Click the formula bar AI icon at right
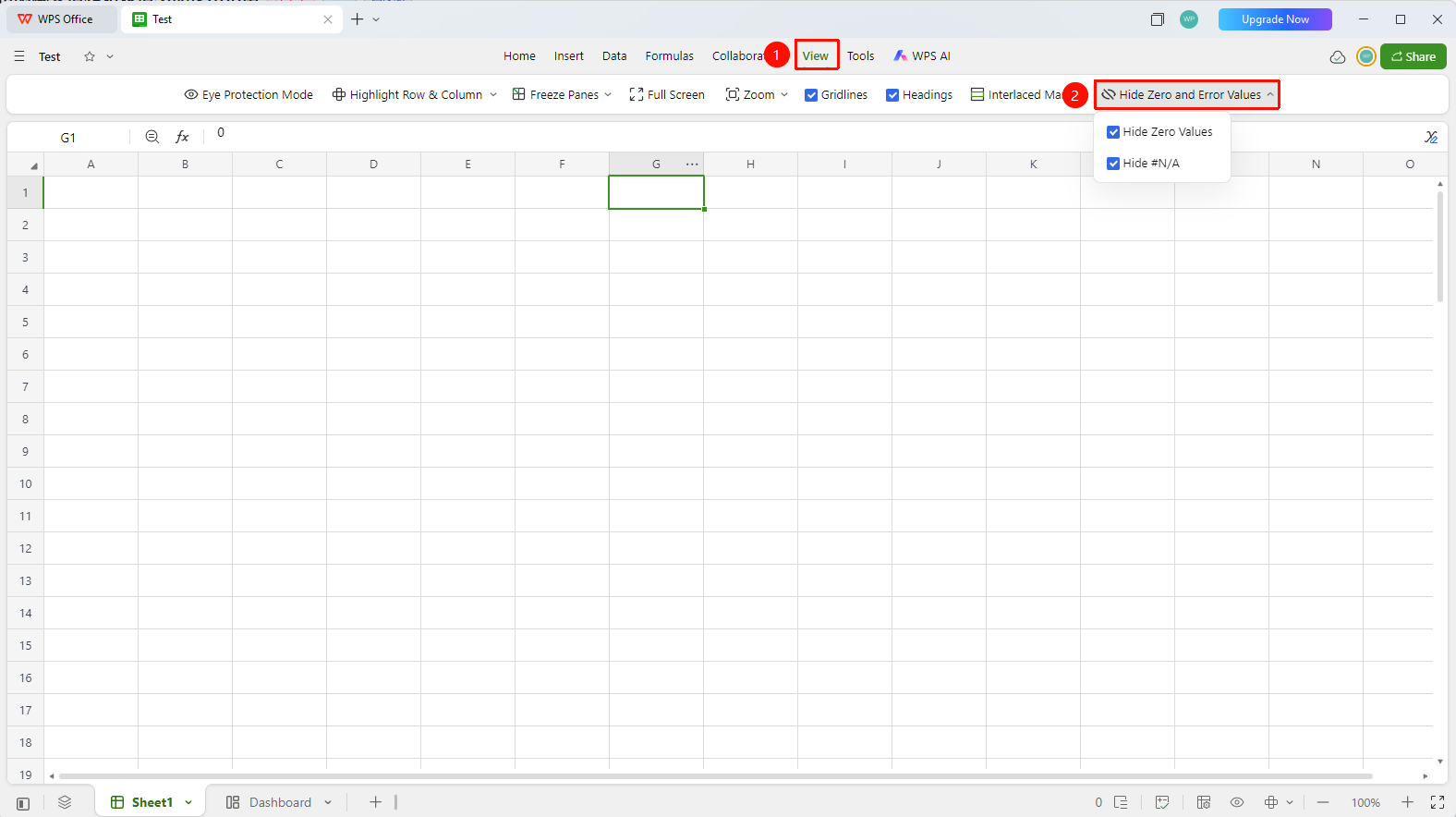1456x817 pixels. click(1431, 137)
